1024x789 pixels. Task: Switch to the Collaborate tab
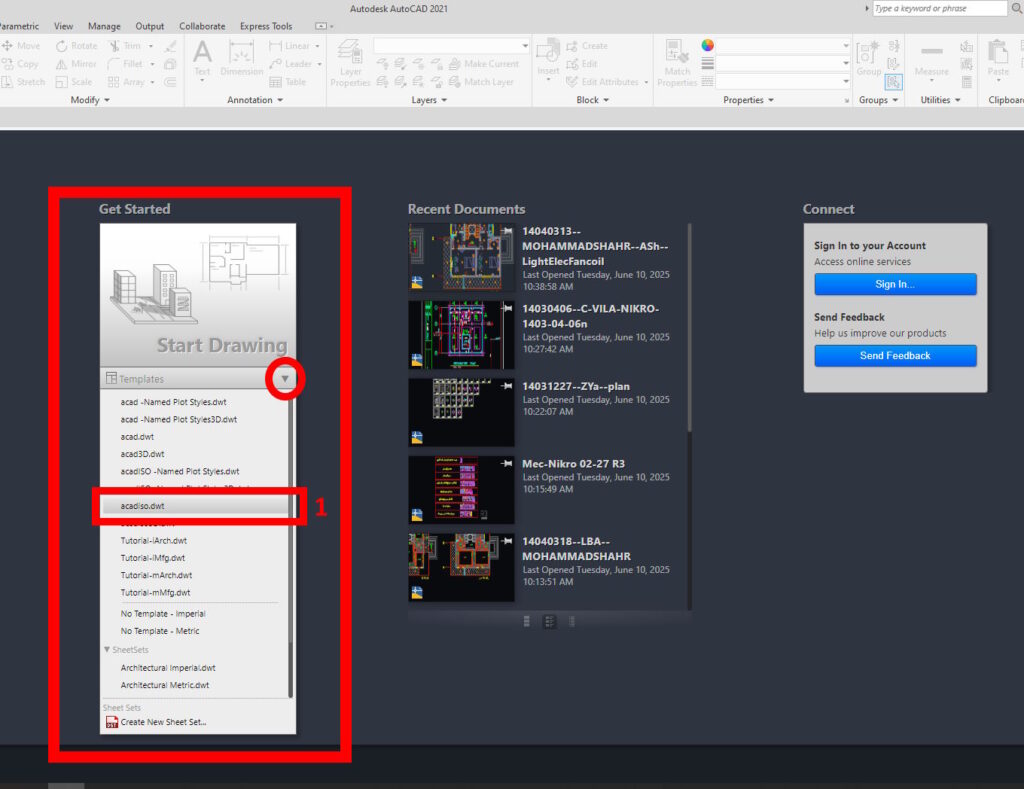click(202, 26)
